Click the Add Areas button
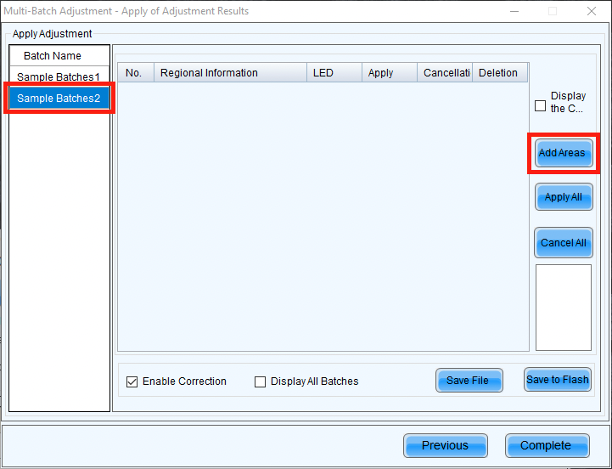612x469 pixels. [563, 153]
